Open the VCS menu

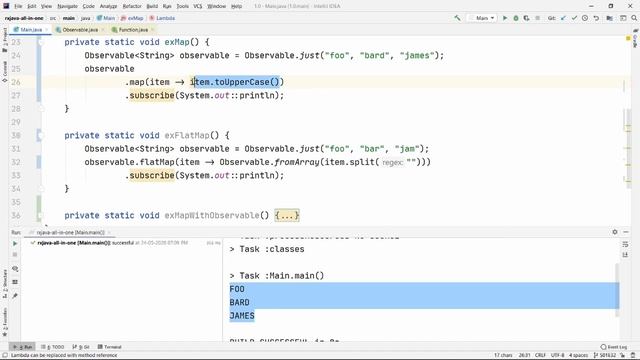[198, 6]
